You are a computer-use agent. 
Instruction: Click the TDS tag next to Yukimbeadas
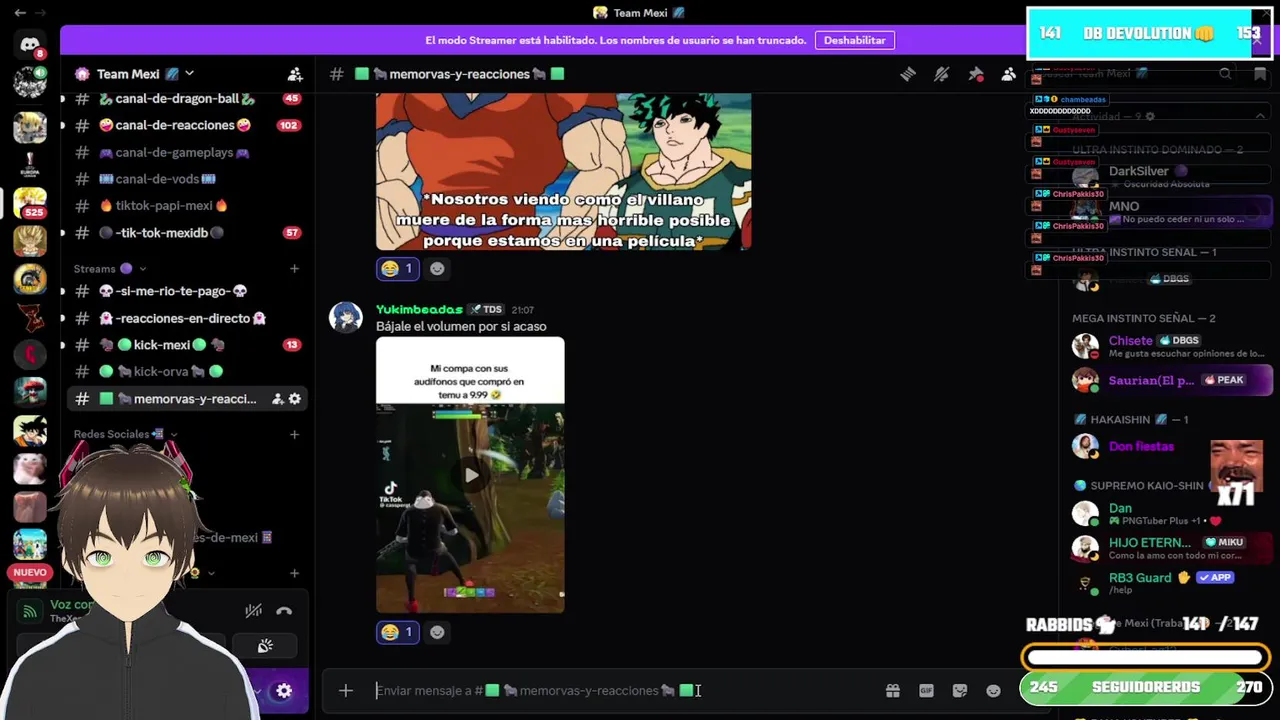[487, 310]
